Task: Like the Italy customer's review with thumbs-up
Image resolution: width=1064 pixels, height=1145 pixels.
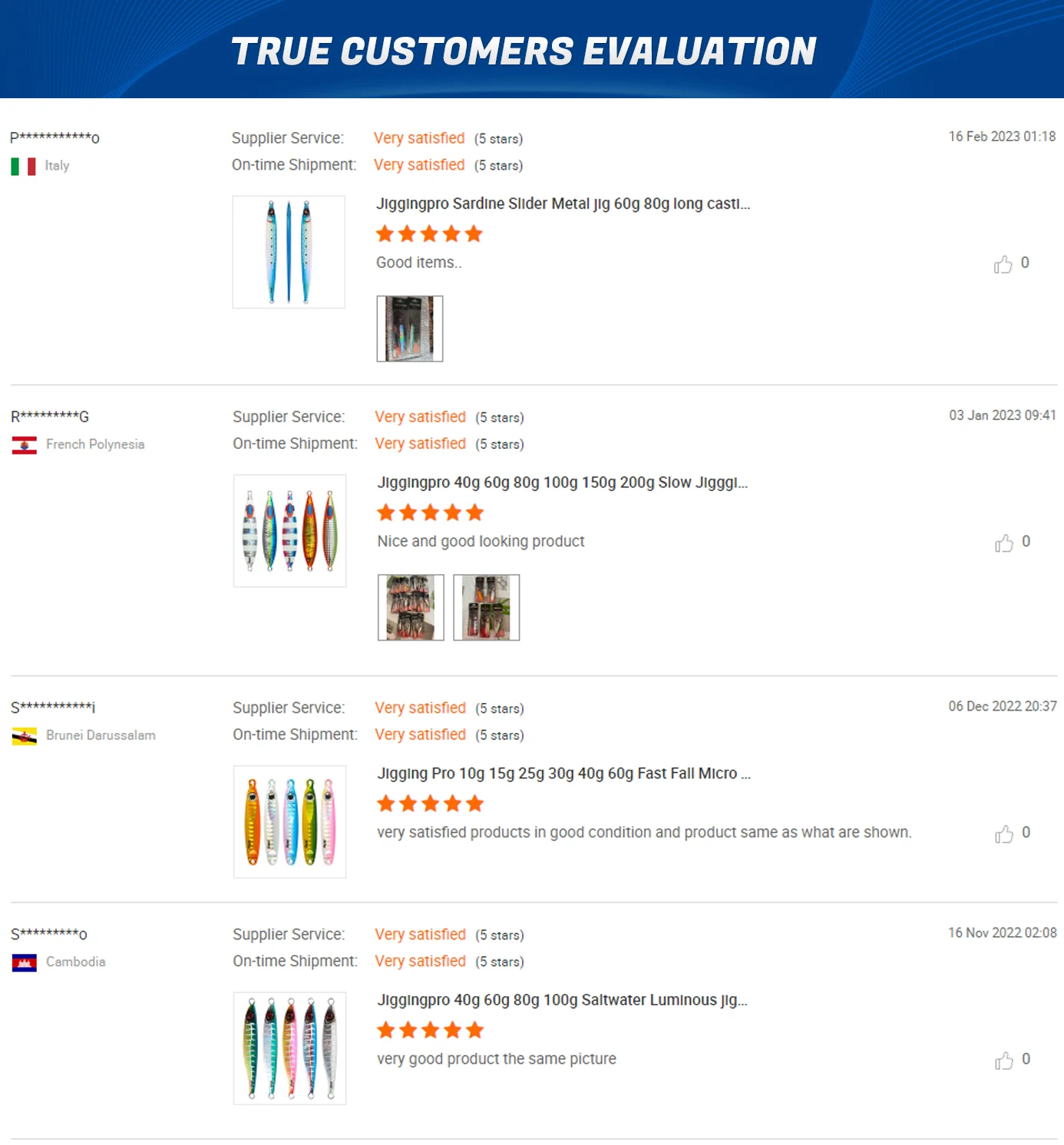Action: pyautogui.click(x=1003, y=264)
